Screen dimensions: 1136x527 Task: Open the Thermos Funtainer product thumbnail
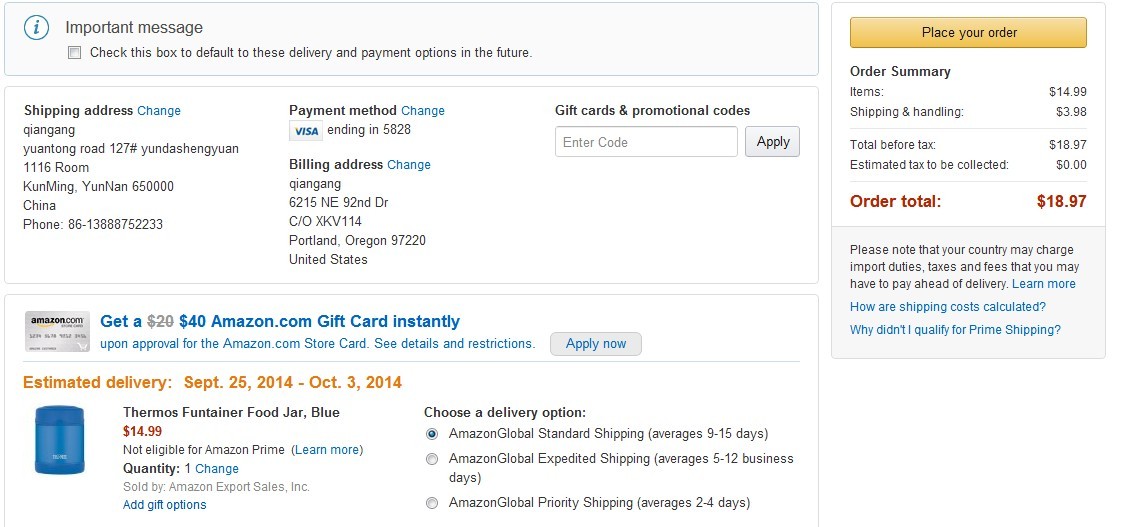tap(59, 440)
